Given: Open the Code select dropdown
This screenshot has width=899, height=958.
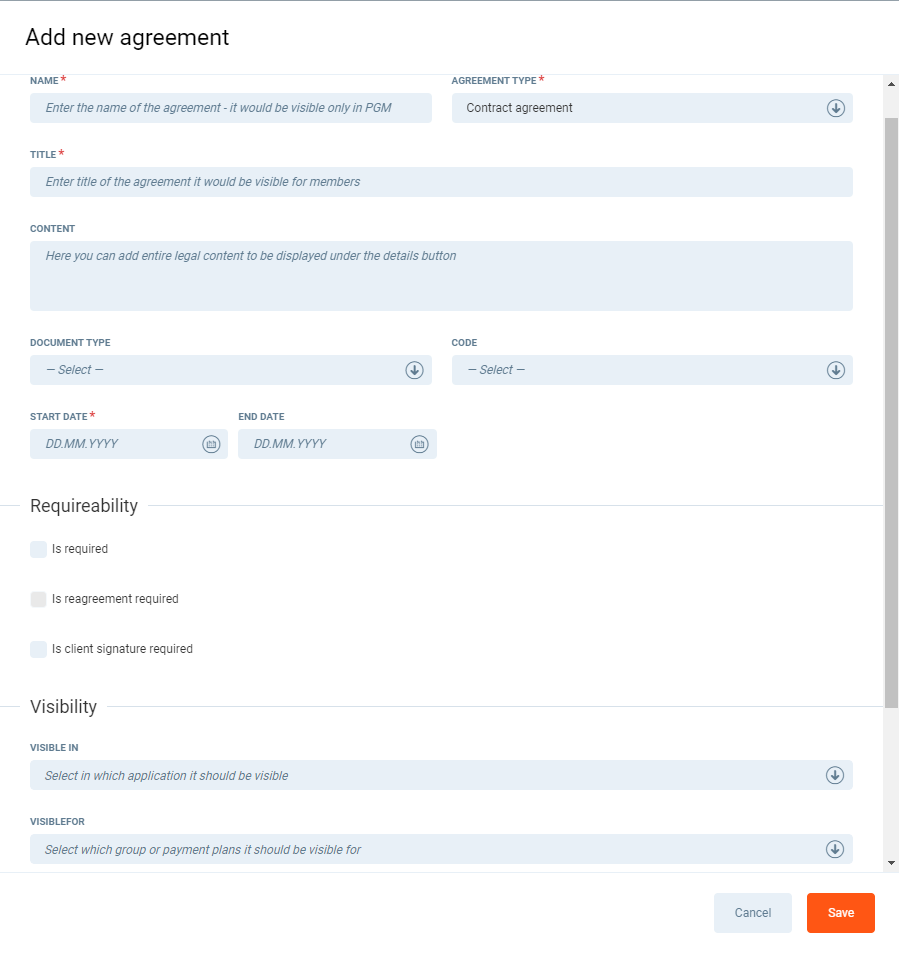Looking at the screenshot, I should 640,370.
